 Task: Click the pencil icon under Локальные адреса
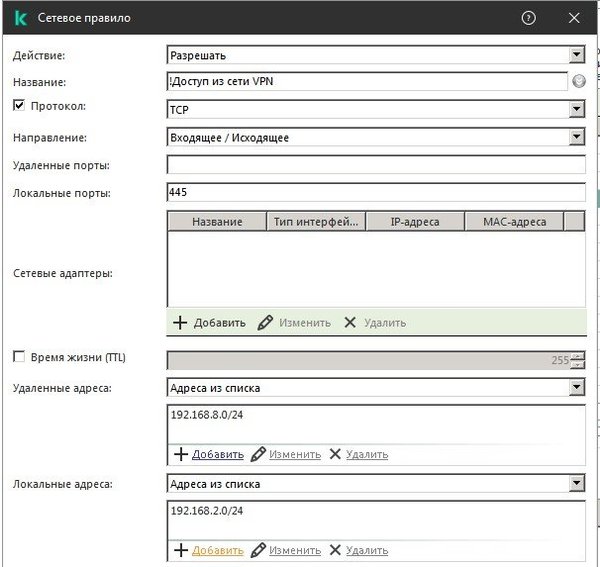coord(258,550)
